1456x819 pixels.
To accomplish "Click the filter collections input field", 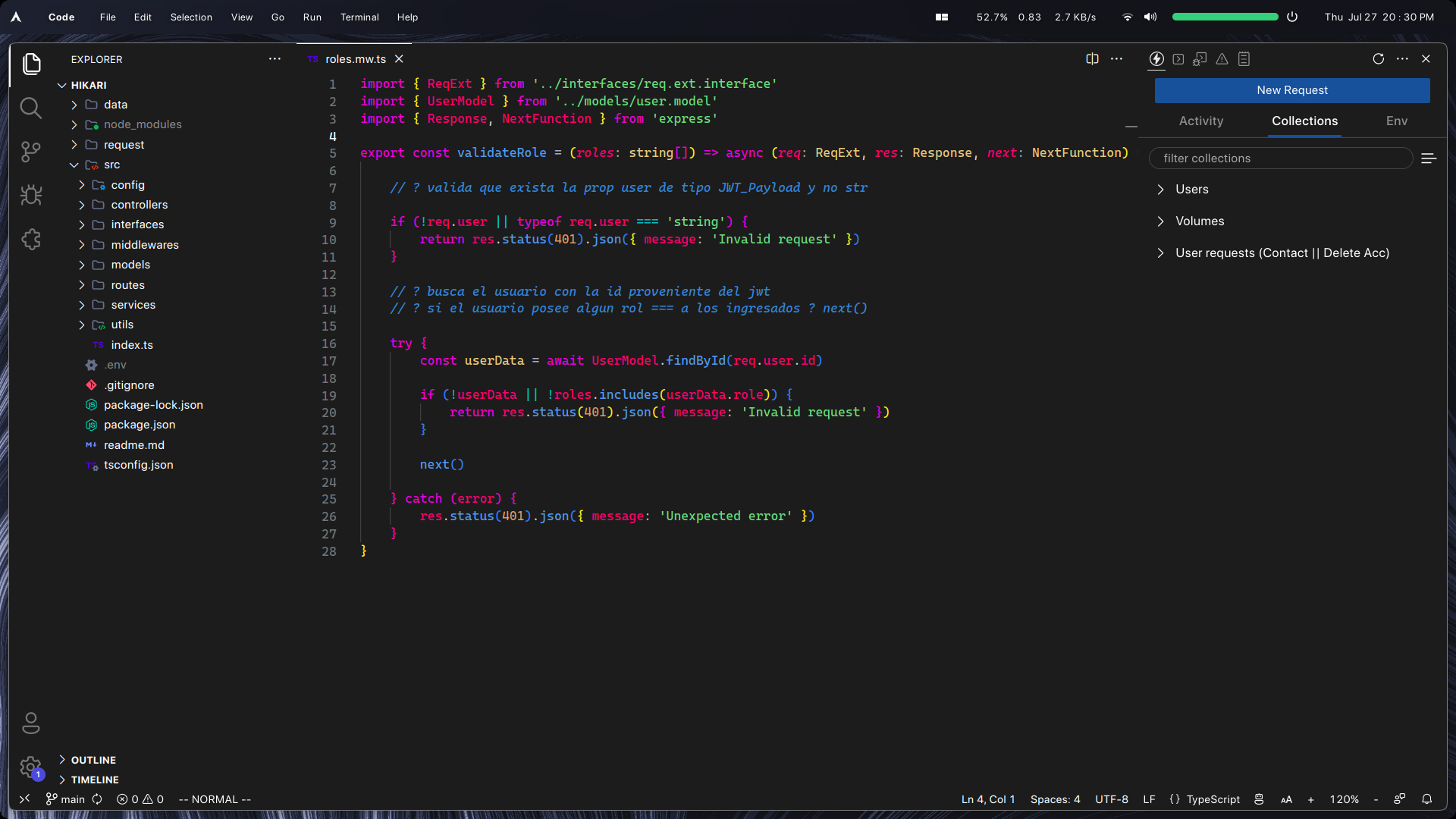I will (1280, 158).
